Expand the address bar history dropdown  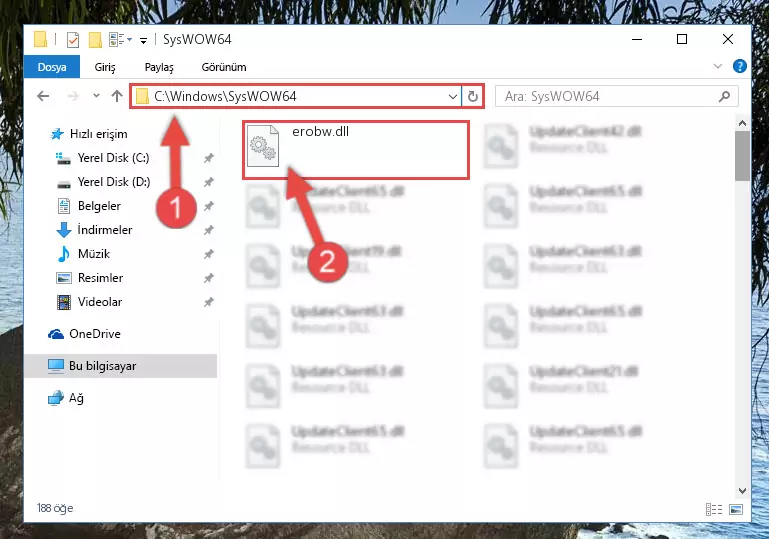point(453,97)
